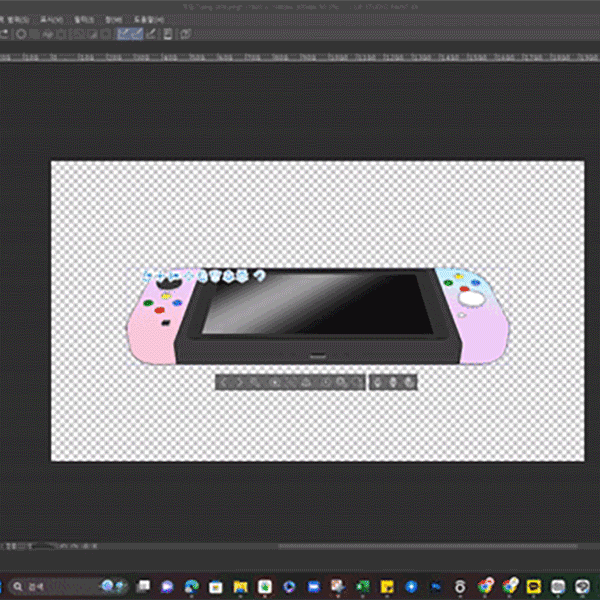Click the first icon in the right launcher group
The height and width of the screenshot is (600, 600).
click(377, 382)
